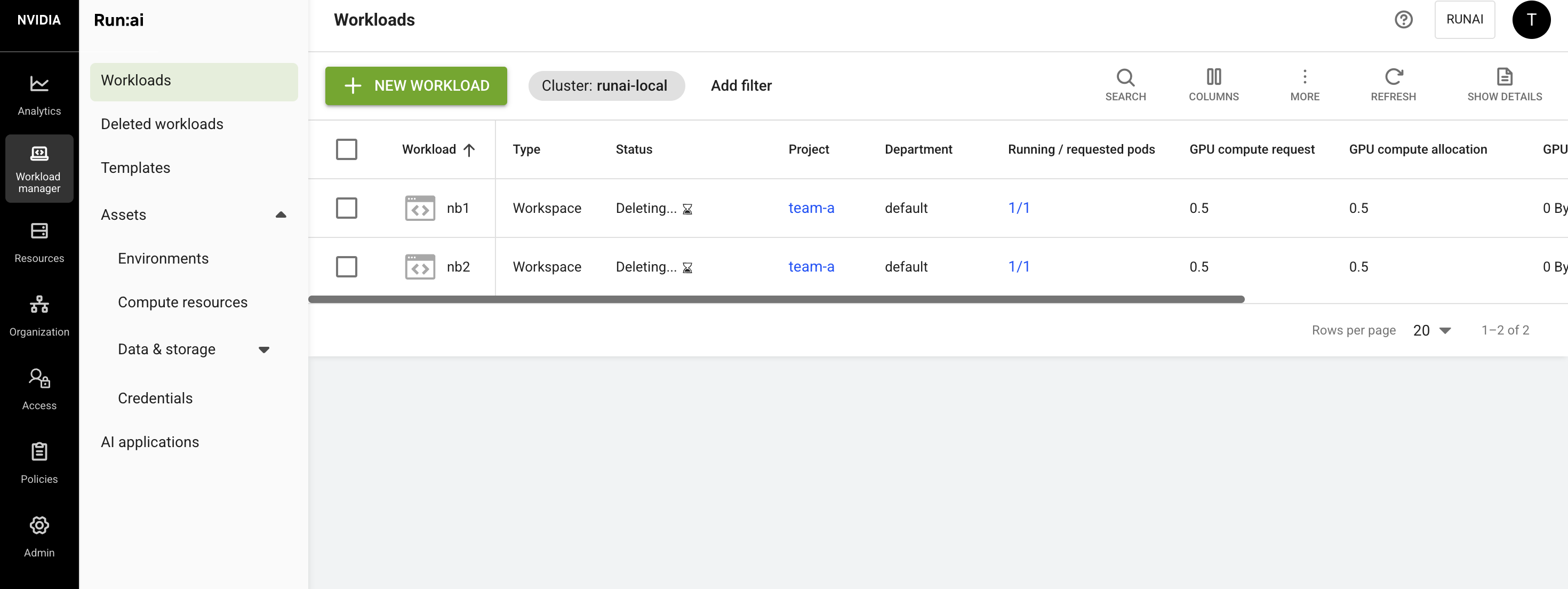
Task: Open the Cluster: runai-local filter chip
Action: pyautogui.click(x=606, y=85)
